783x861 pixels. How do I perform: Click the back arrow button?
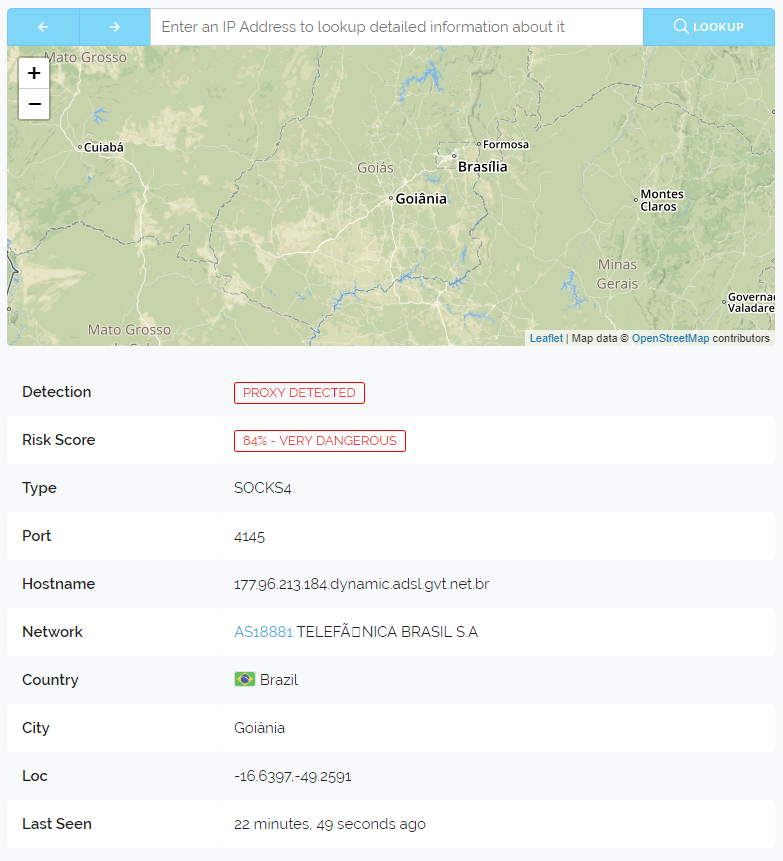[x=43, y=27]
